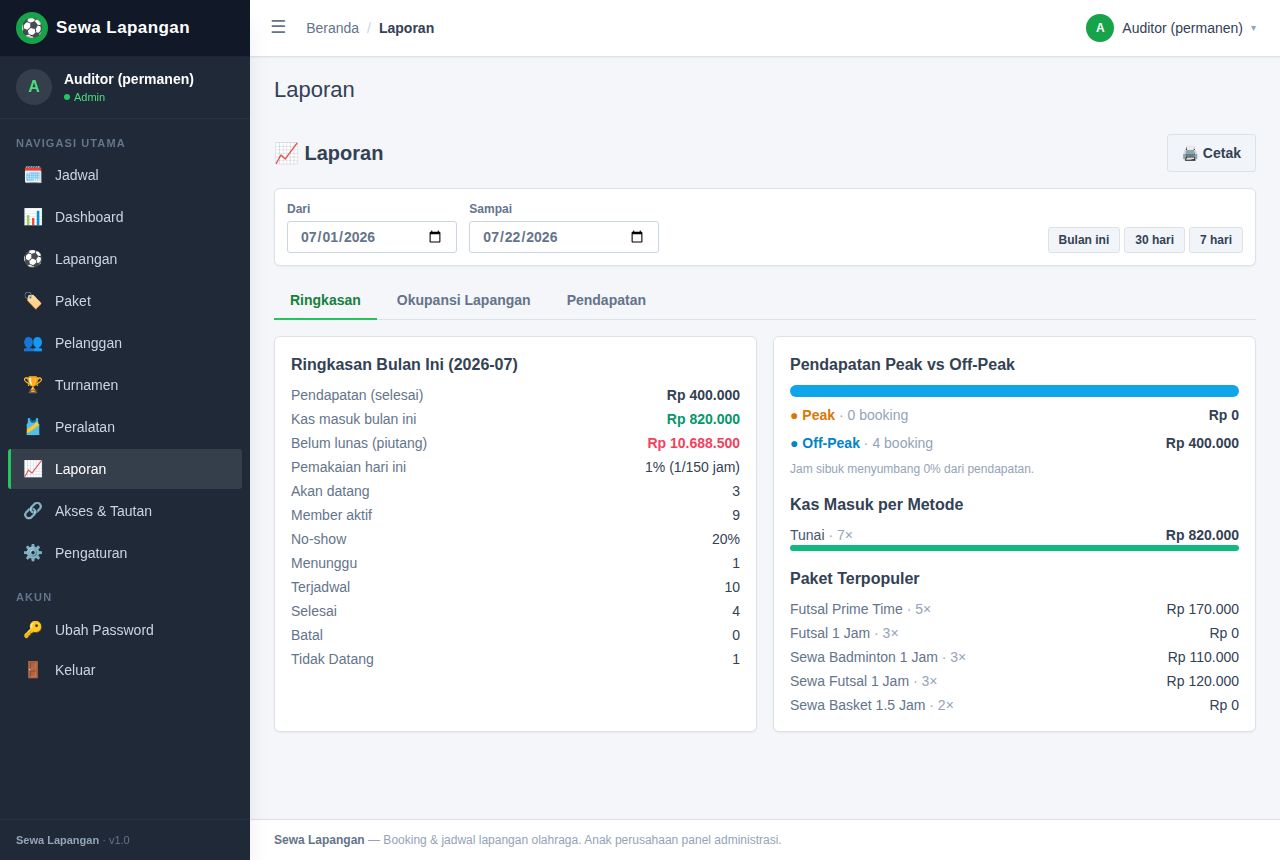Select the Bulan ini range button

1084,240
